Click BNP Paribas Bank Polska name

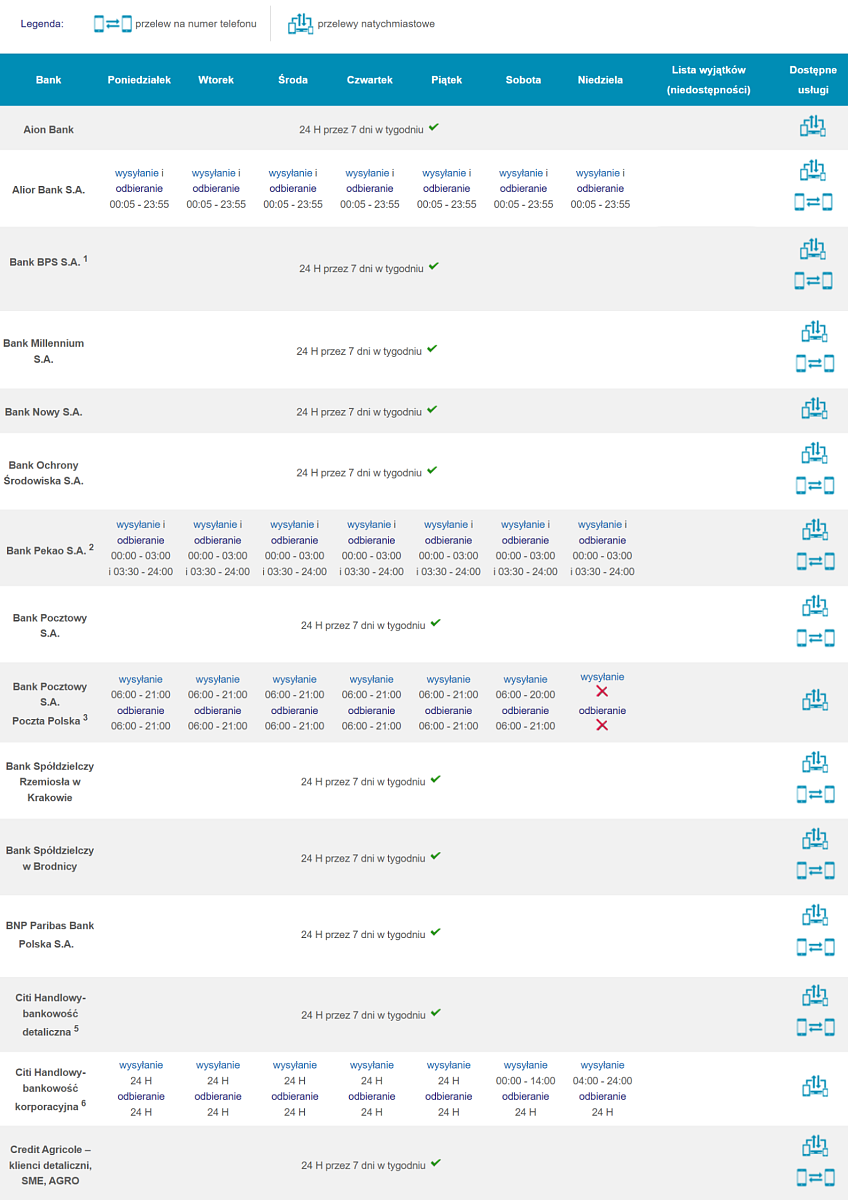50,935
